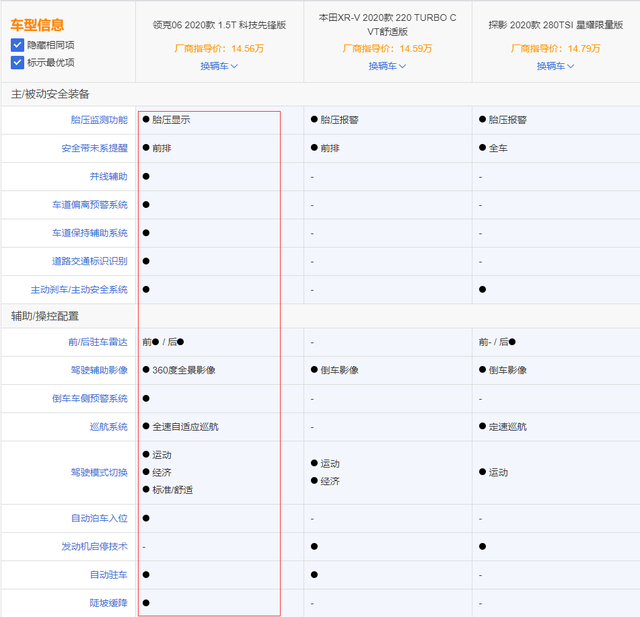Click the 驾驶模式切换 row label

(99, 473)
